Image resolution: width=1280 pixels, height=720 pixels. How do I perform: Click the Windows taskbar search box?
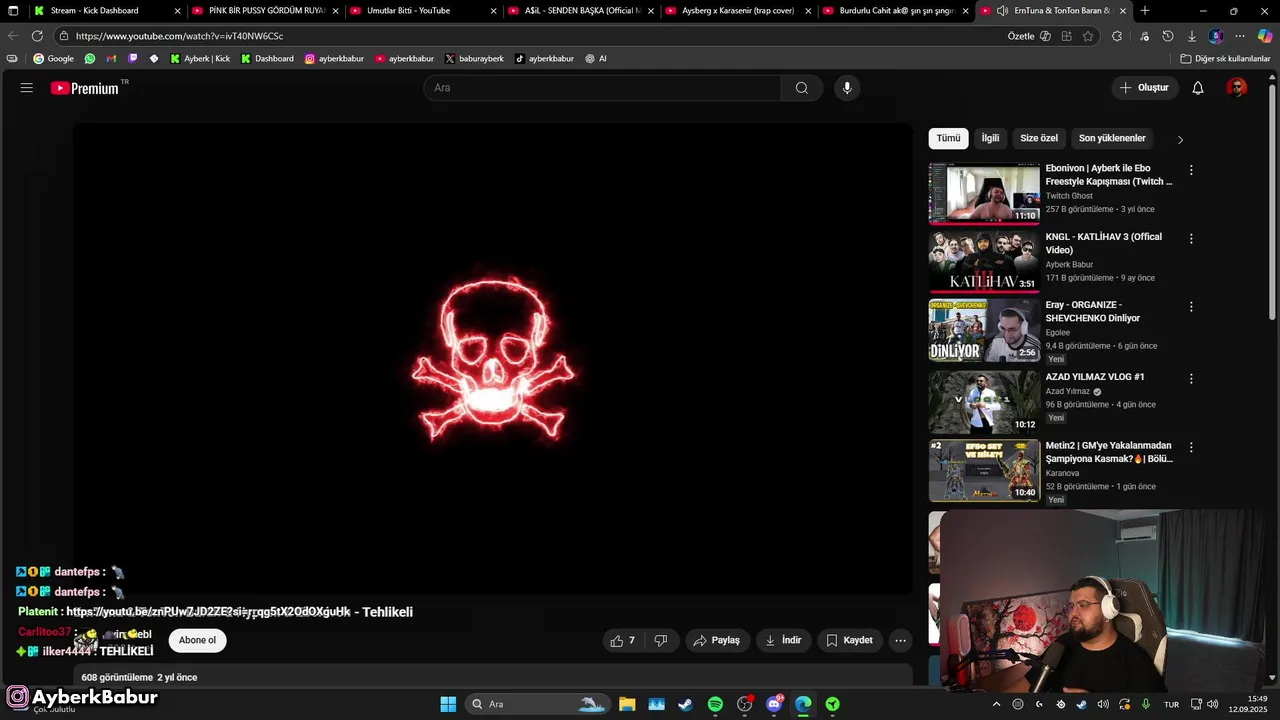click(x=538, y=704)
